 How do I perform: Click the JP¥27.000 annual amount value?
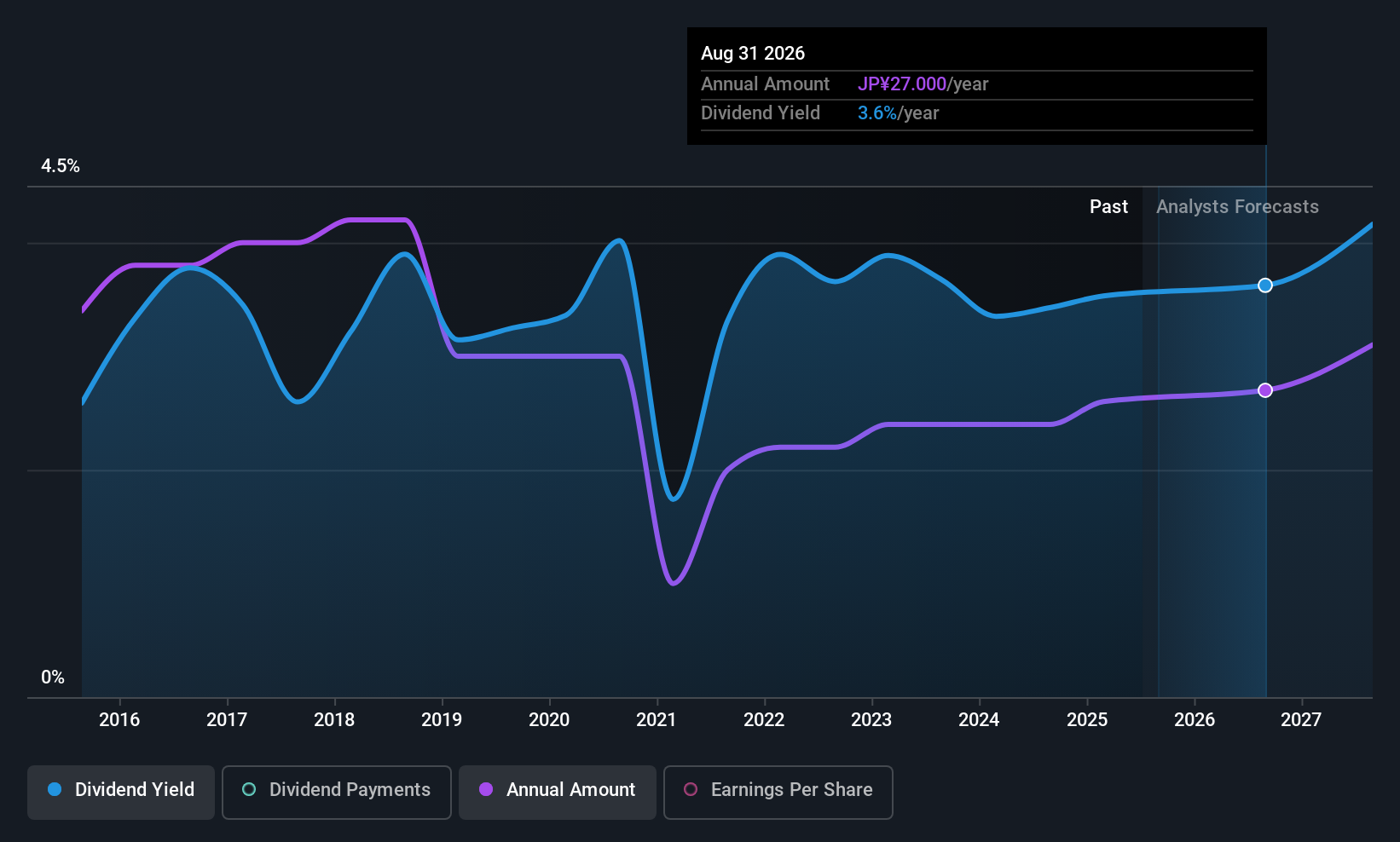pyautogui.click(x=902, y=84)
